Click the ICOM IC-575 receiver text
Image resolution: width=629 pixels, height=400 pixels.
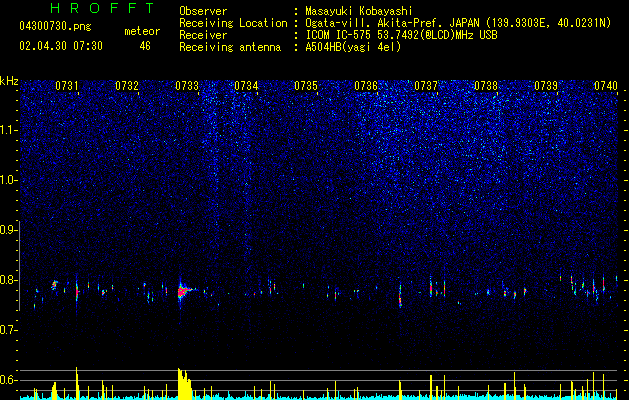coord(401,35)
